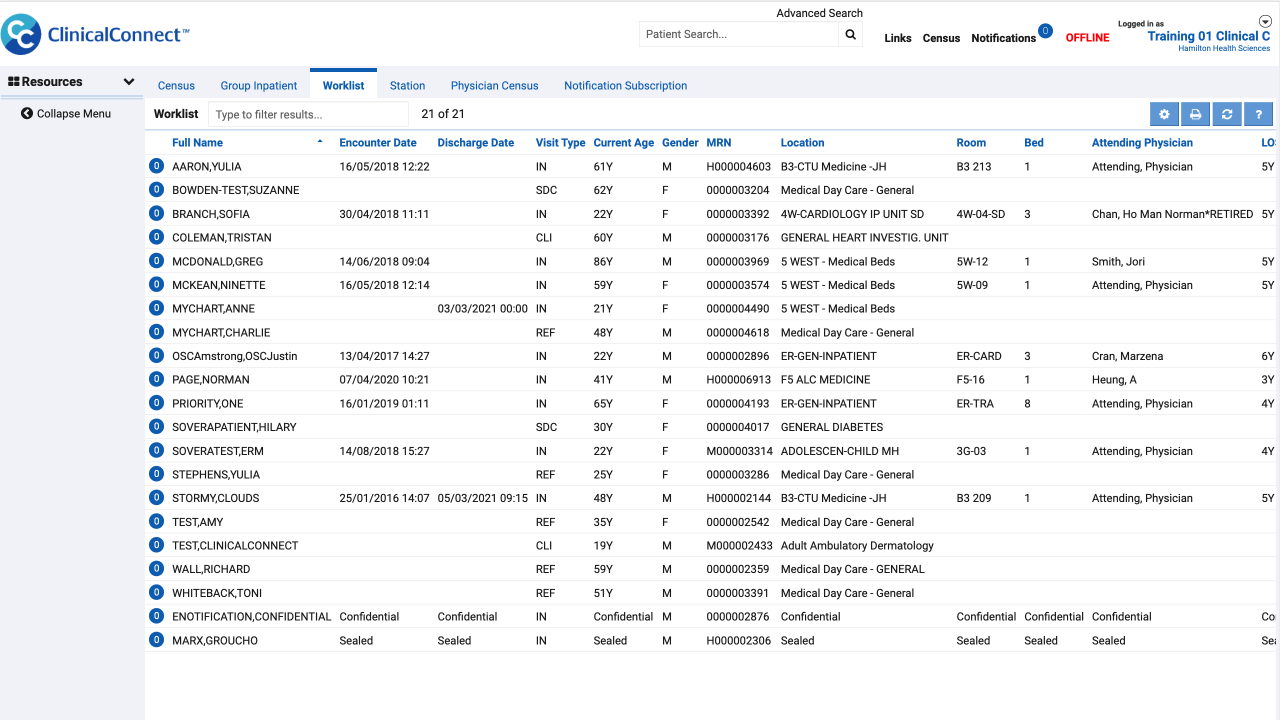Refresh the worklist with refresh icon
The image size is (1280, 720).
(x=1227, y=114)
